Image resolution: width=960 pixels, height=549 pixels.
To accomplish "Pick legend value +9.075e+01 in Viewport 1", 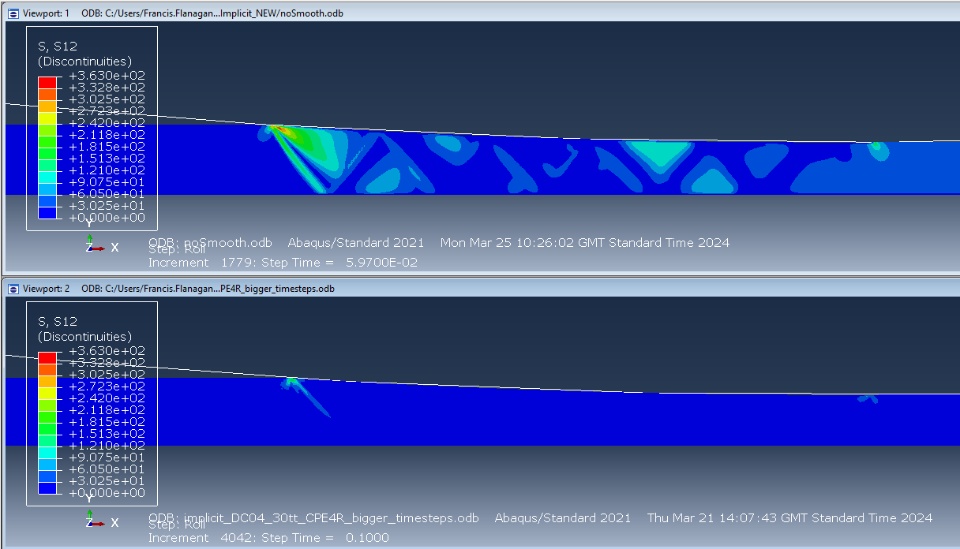I will pyautogui.click(x=107, y=182).
